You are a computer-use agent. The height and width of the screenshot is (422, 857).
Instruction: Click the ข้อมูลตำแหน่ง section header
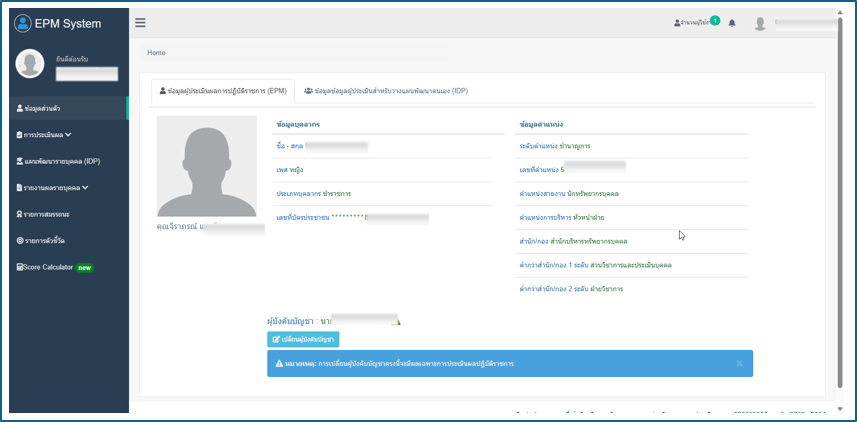pyautogui.click(x=541, y=125)
